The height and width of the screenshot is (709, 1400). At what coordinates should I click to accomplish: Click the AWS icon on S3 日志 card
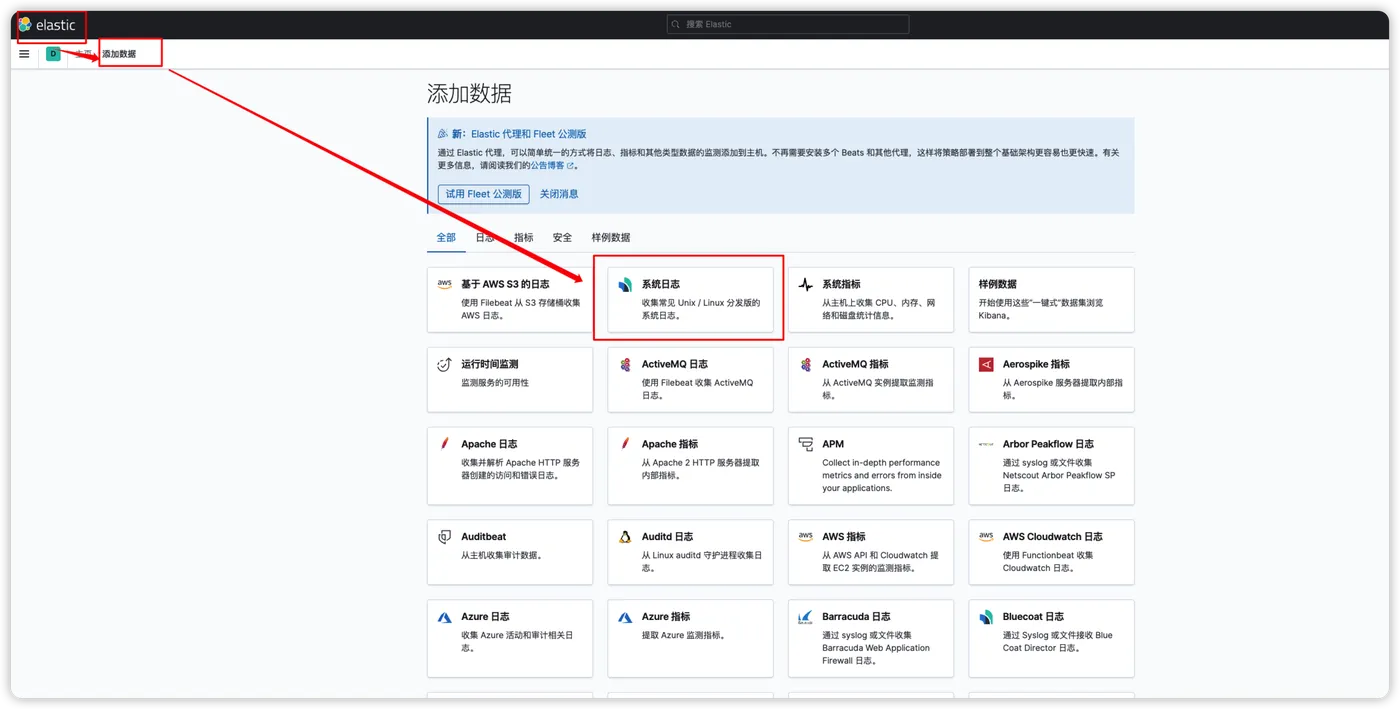pyautogui.click(x=445, y=284)
